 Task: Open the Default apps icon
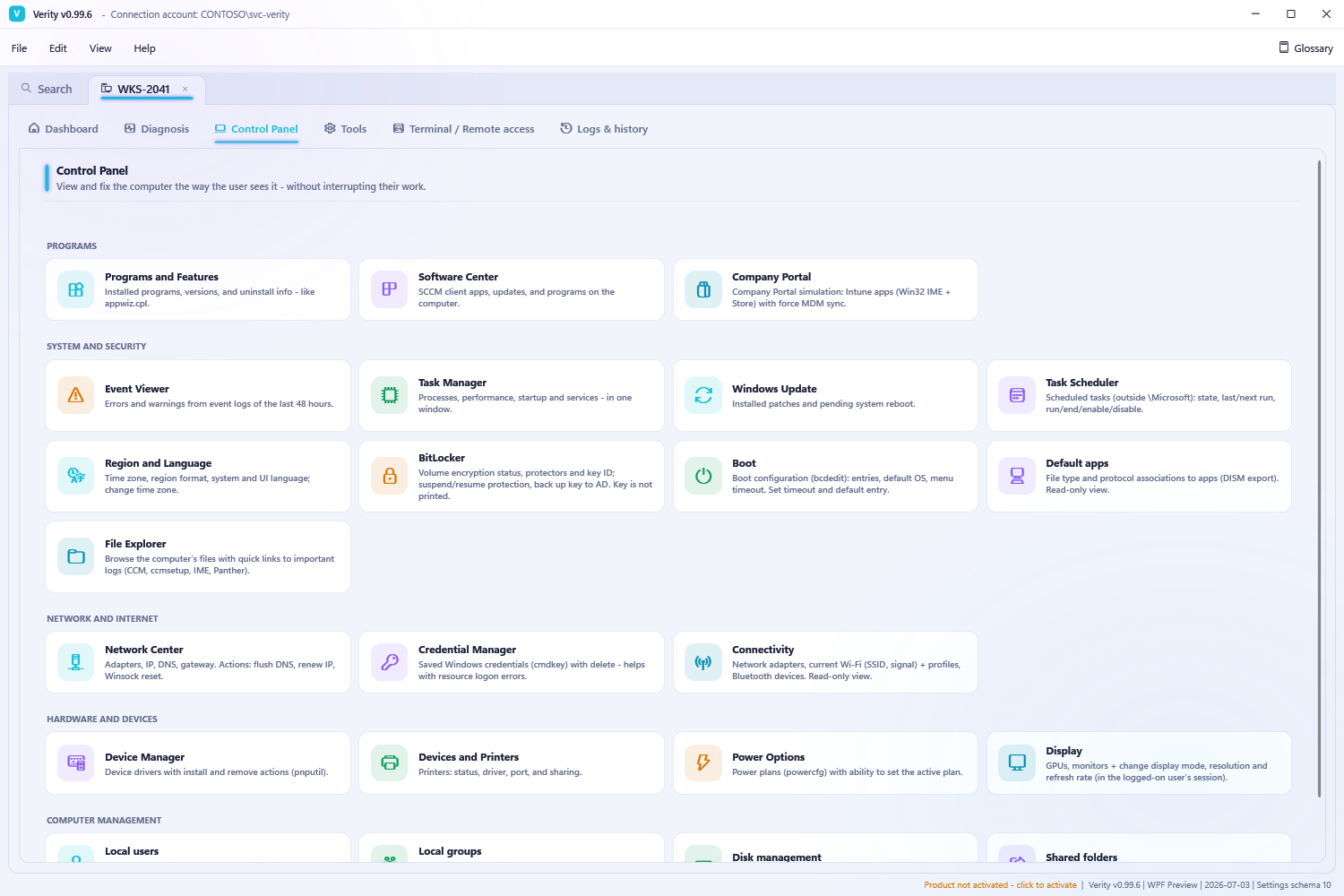point(1017,476)
